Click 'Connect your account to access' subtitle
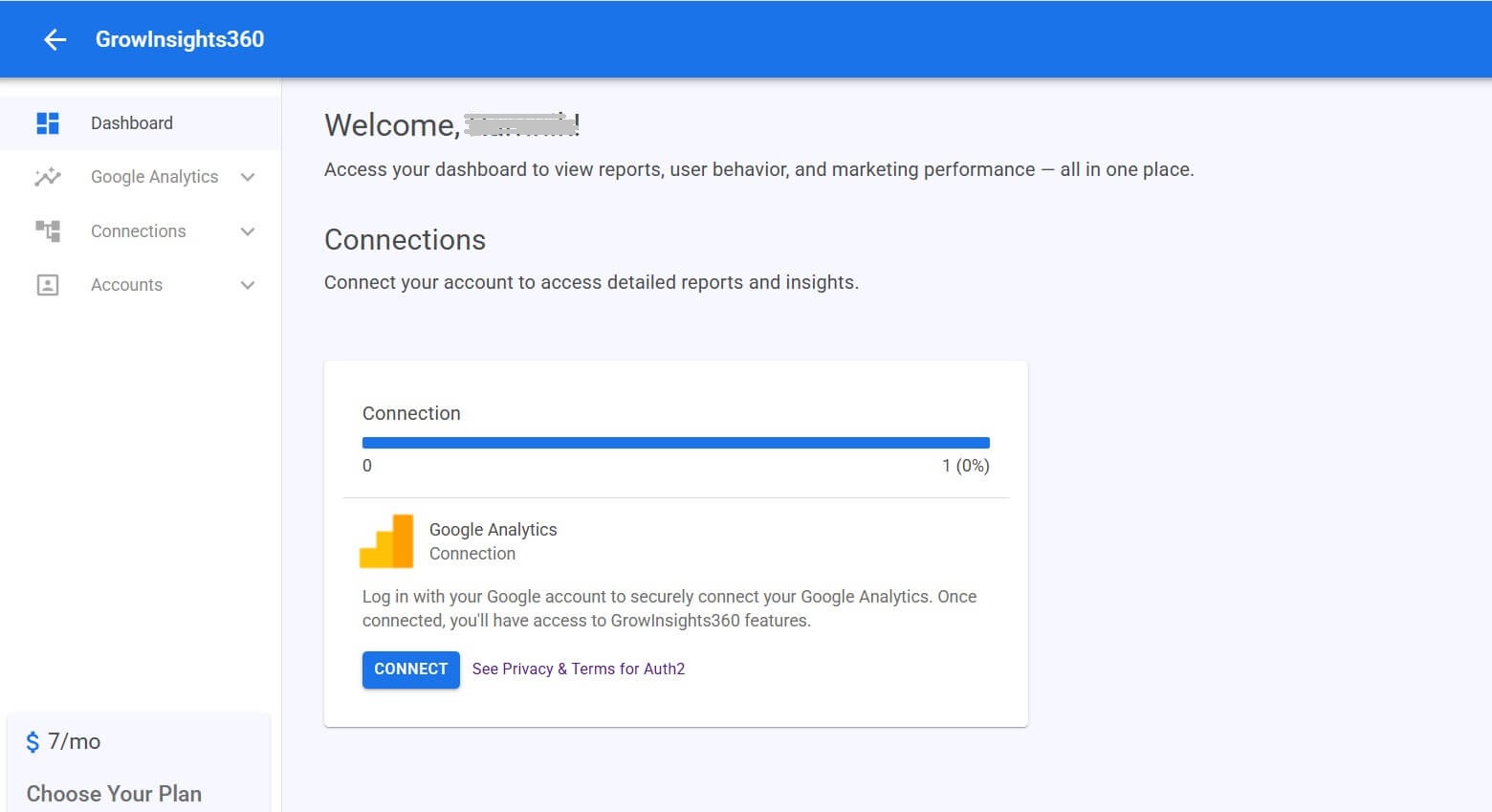 click(591, 283)
